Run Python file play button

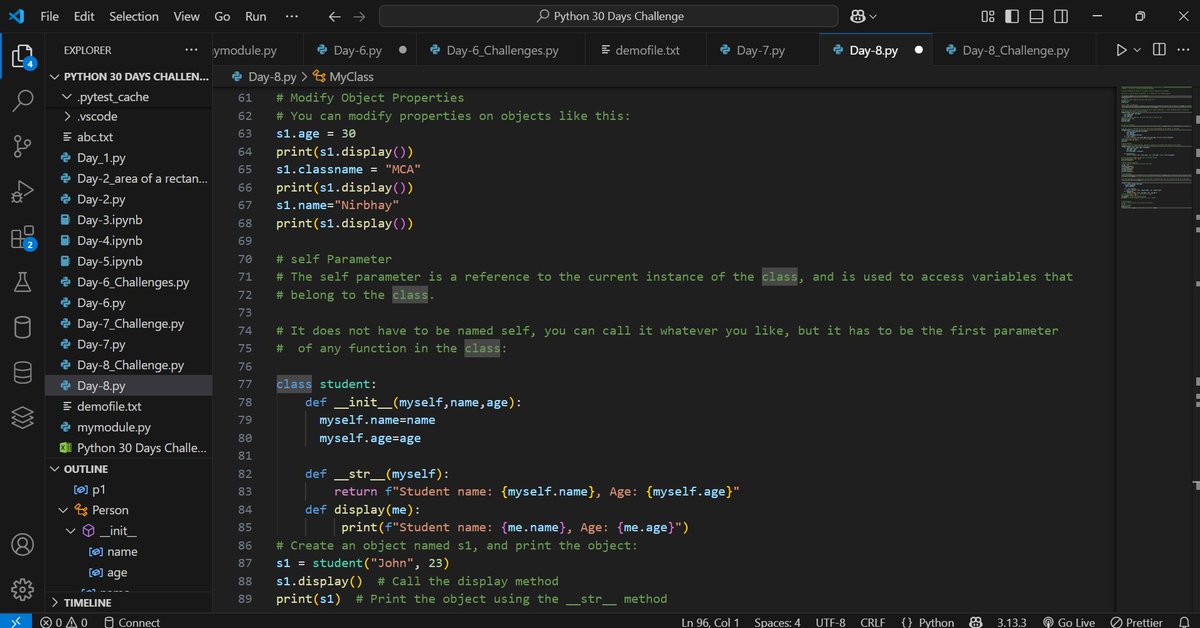click(x=1122, y=50)
